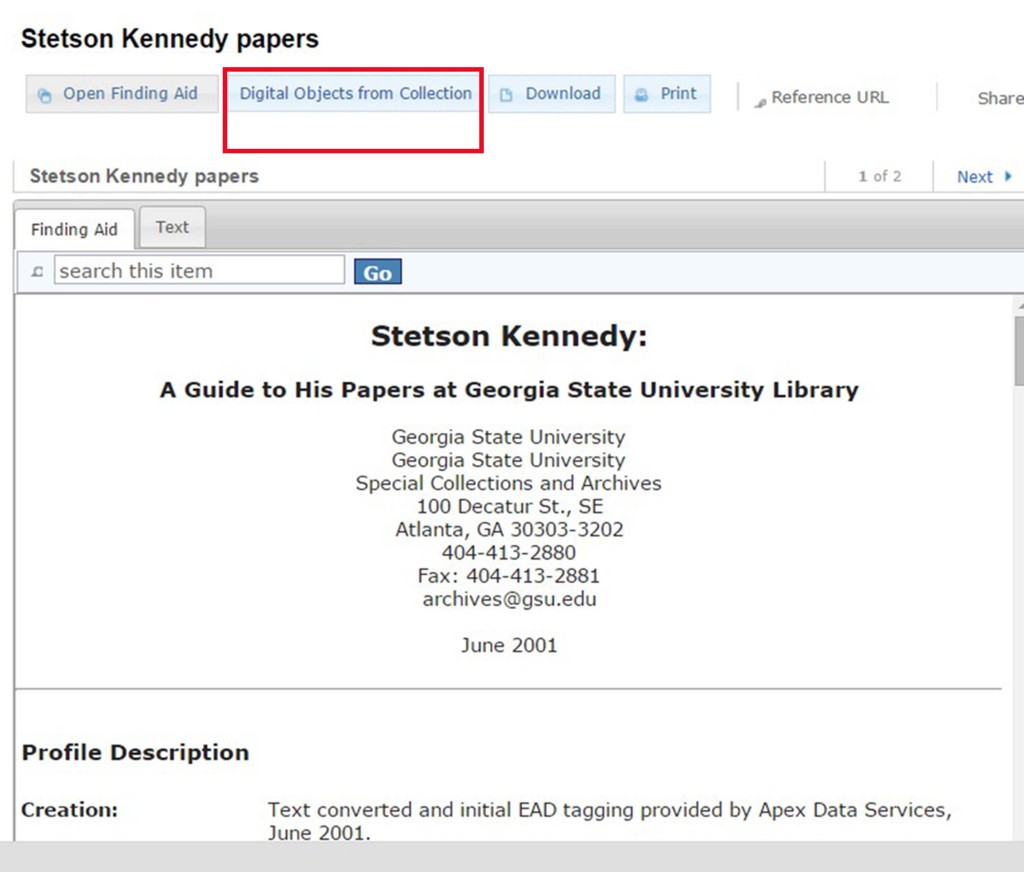Viewport: 1024px width, 872px height.
Task: Click the Stetson Kennedy: document heading
Action: 509,336
